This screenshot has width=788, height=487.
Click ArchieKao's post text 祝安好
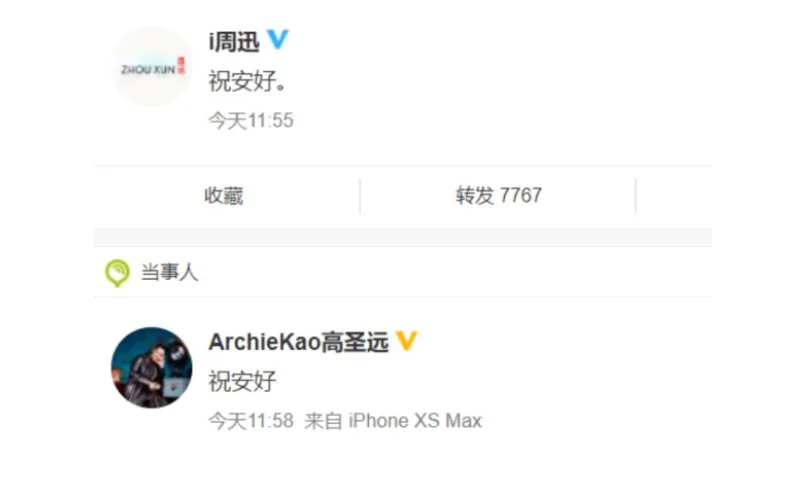pos(242,381)
